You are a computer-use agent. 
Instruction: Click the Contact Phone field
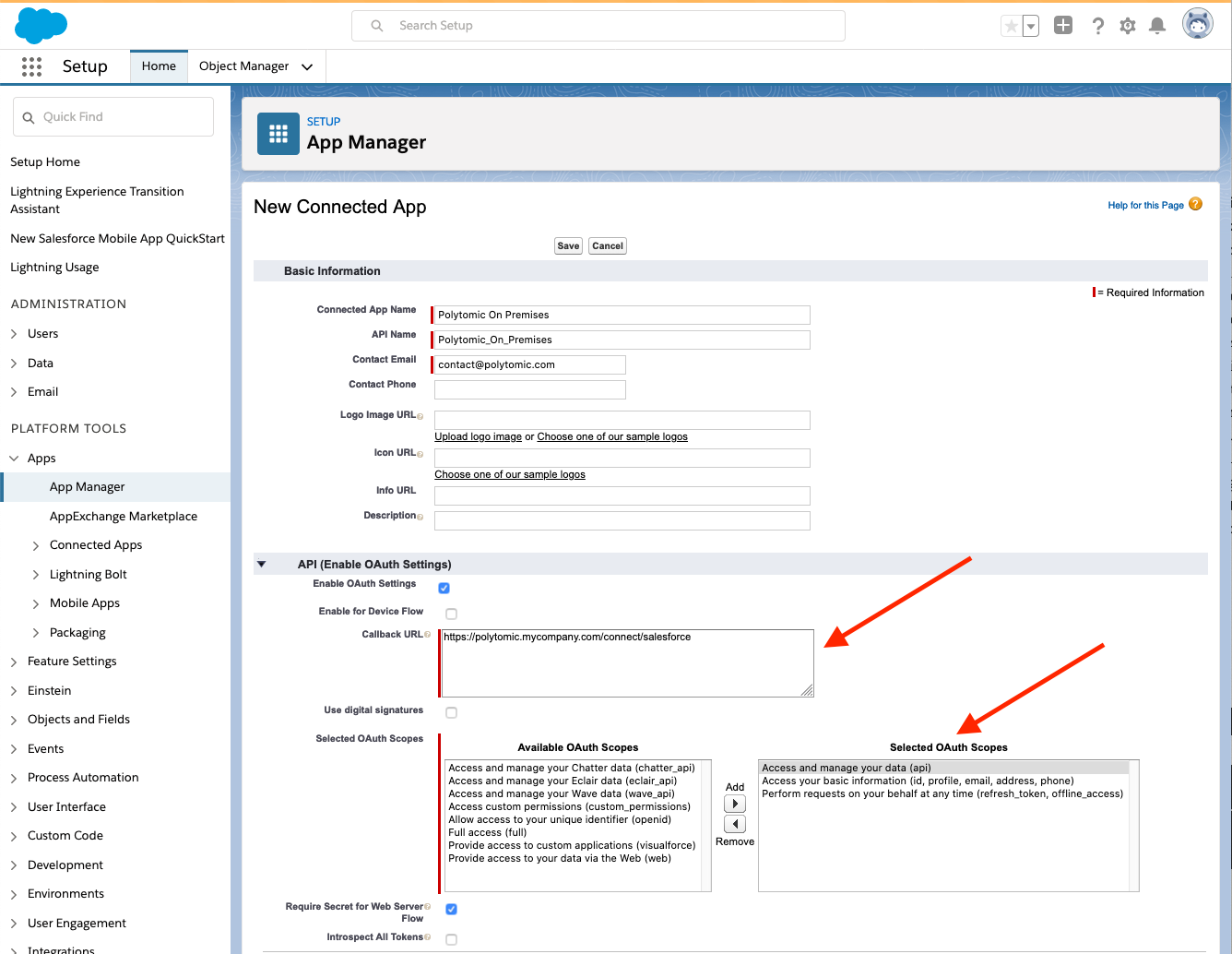[530, 389]
